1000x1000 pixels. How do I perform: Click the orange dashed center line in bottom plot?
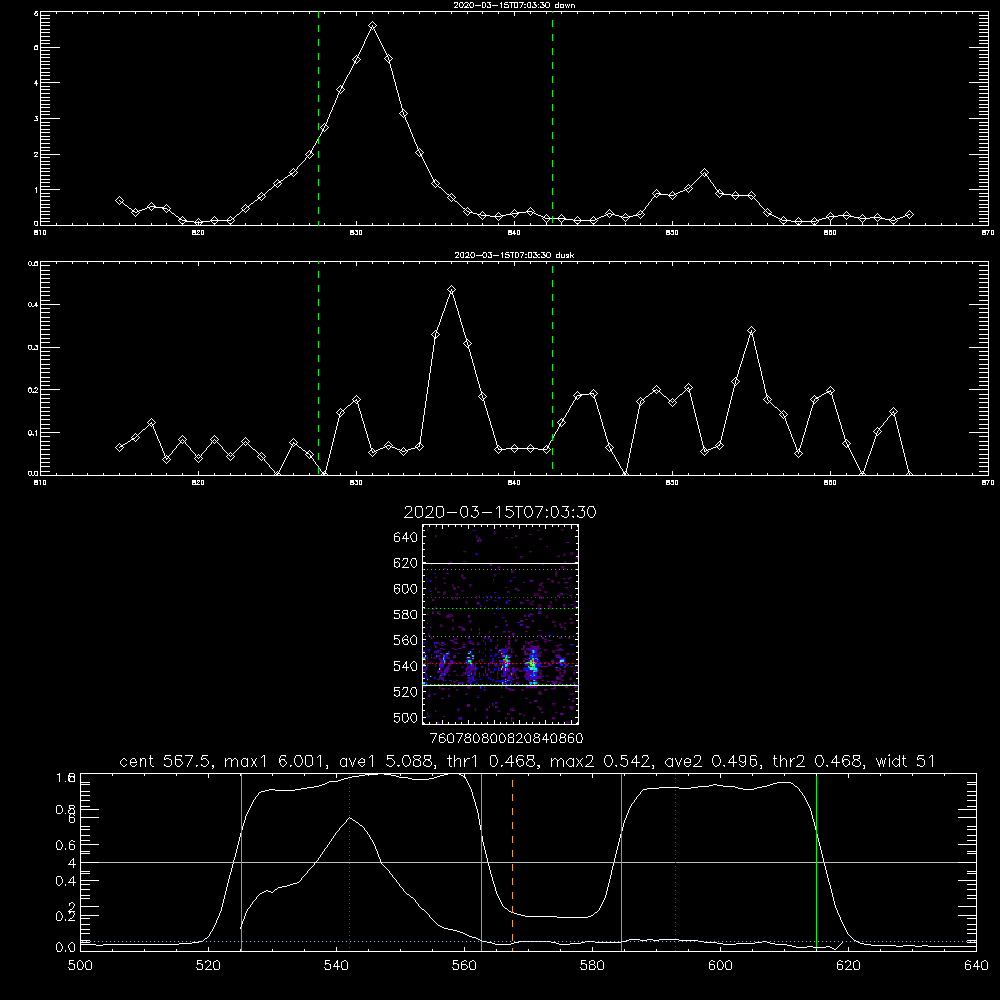[x=512, y=861]
